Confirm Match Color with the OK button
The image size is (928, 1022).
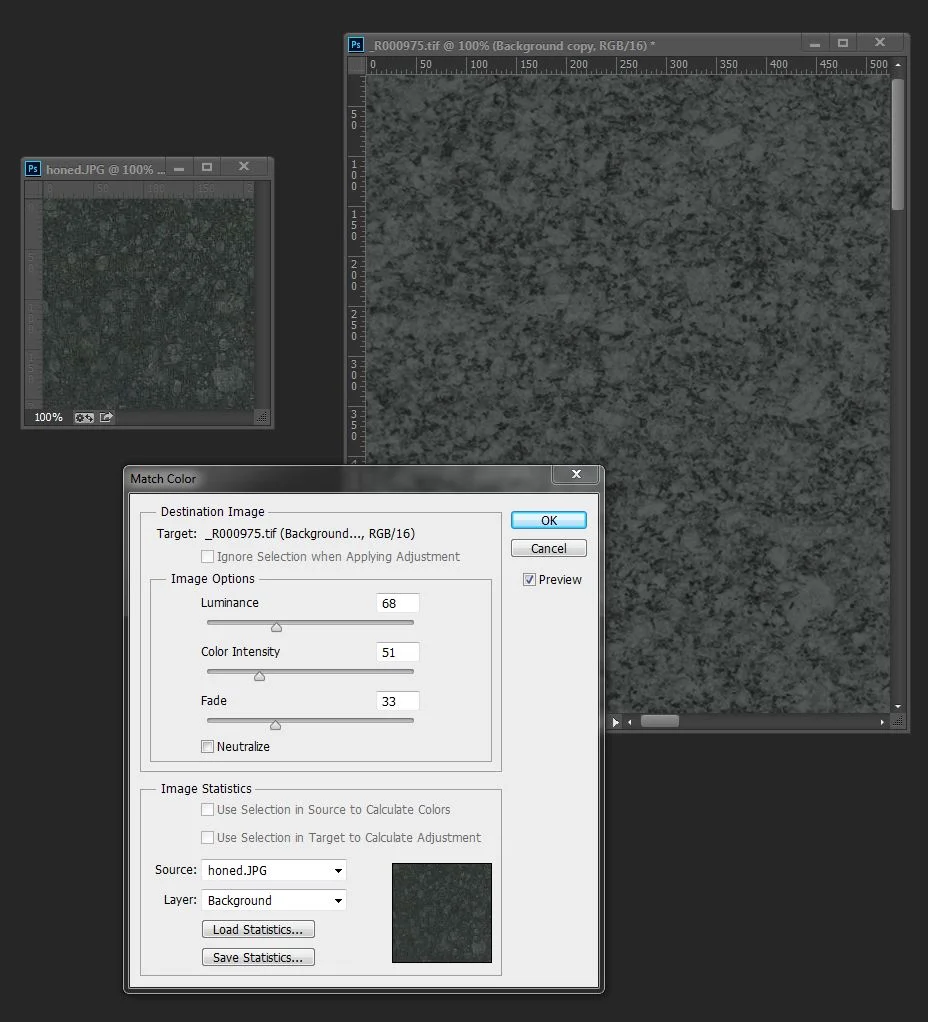pos(548,520)
